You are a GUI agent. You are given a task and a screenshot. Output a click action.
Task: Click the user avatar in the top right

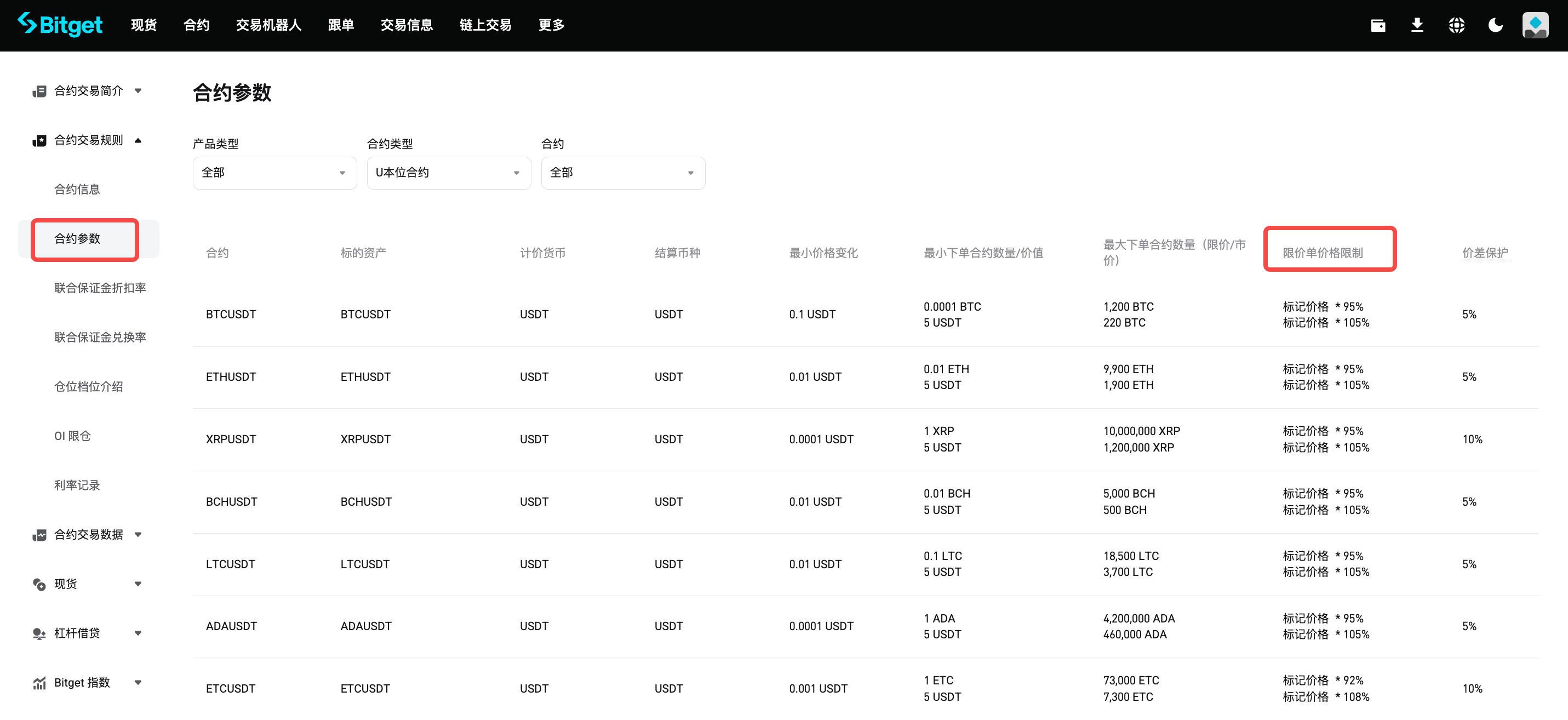(1536, 25)
